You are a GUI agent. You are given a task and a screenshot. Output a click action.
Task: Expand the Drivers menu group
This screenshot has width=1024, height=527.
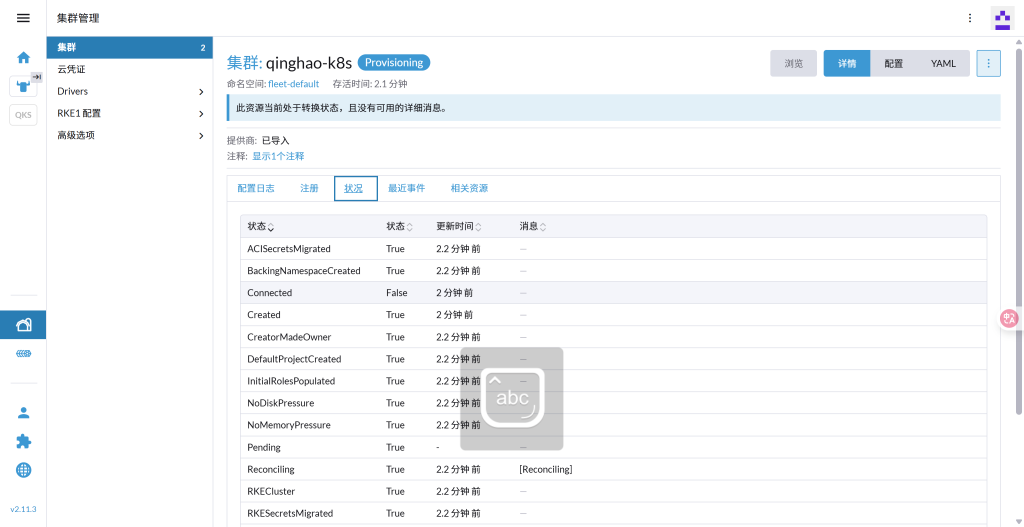130,91
